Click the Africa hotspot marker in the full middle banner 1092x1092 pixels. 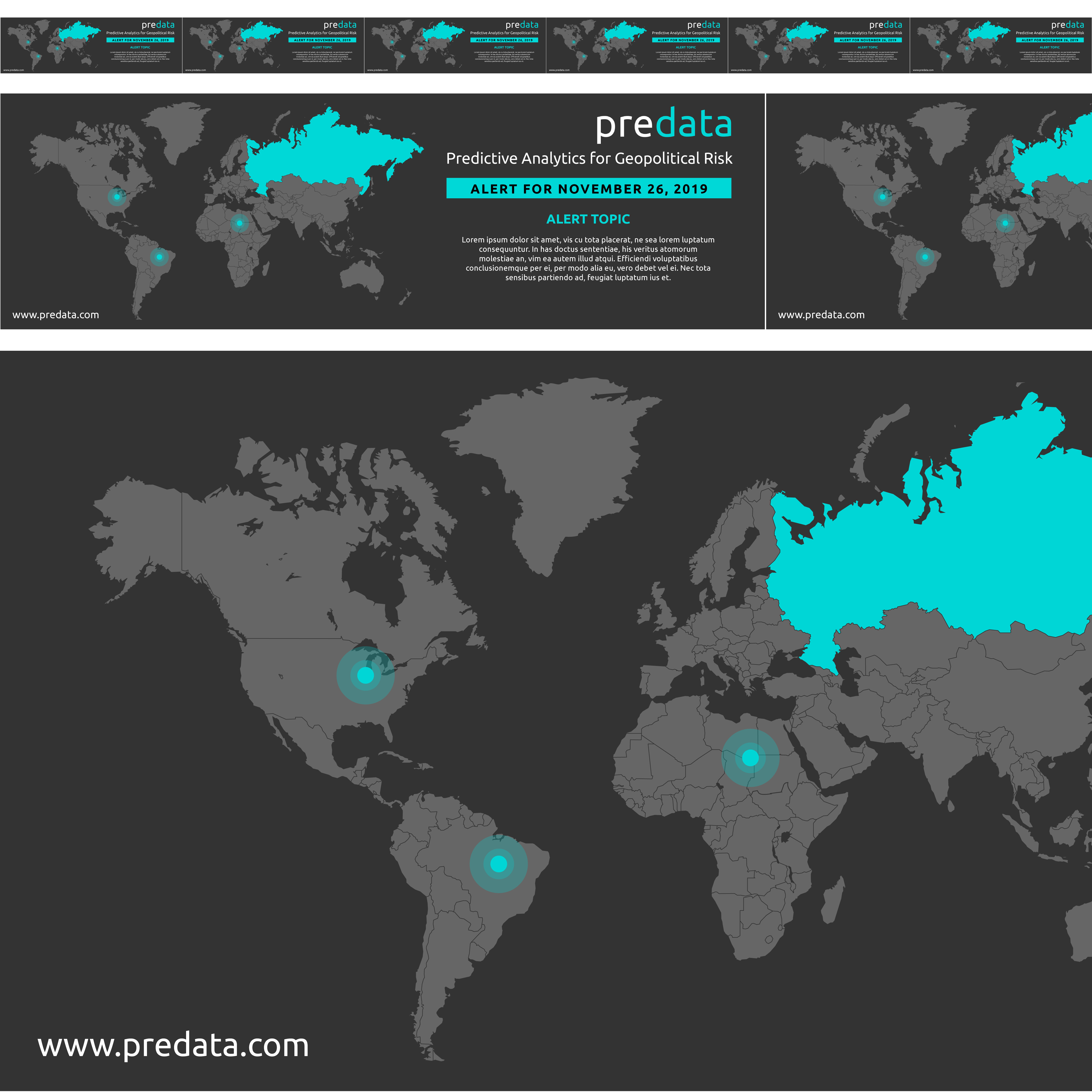tap(240, 223)
